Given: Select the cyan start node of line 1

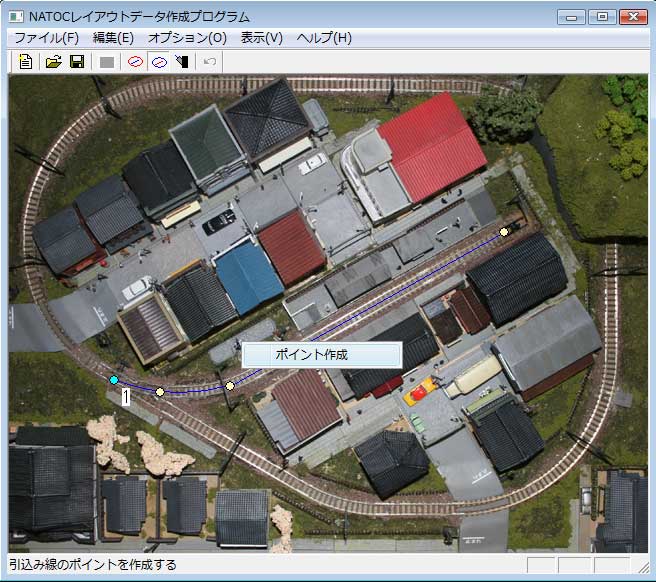Looking at the screenshot, I should [114, 380].
